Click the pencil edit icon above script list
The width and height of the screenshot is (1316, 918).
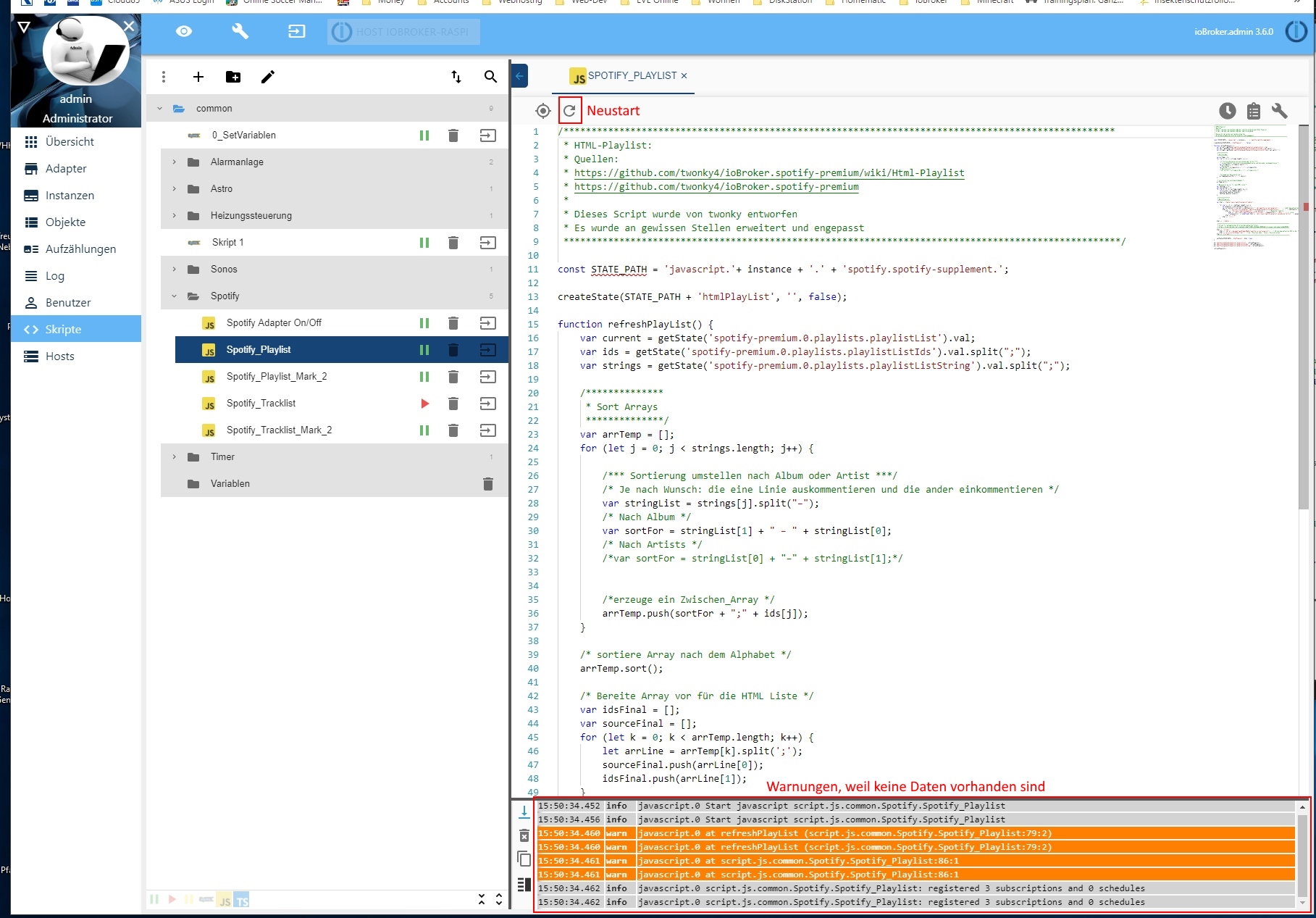tap(268, 77)
